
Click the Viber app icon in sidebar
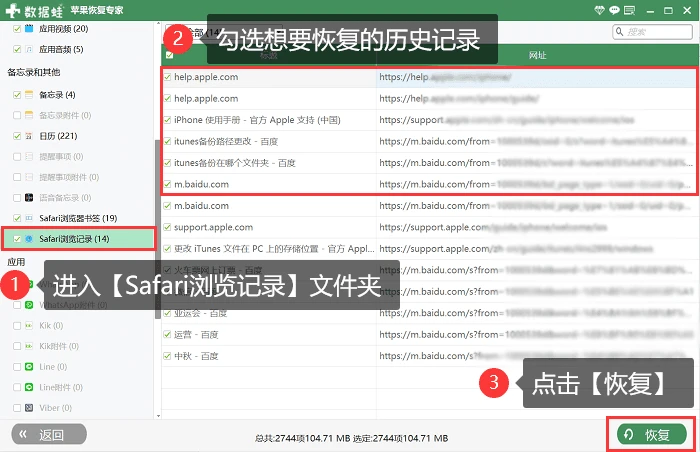click(29, 408)
